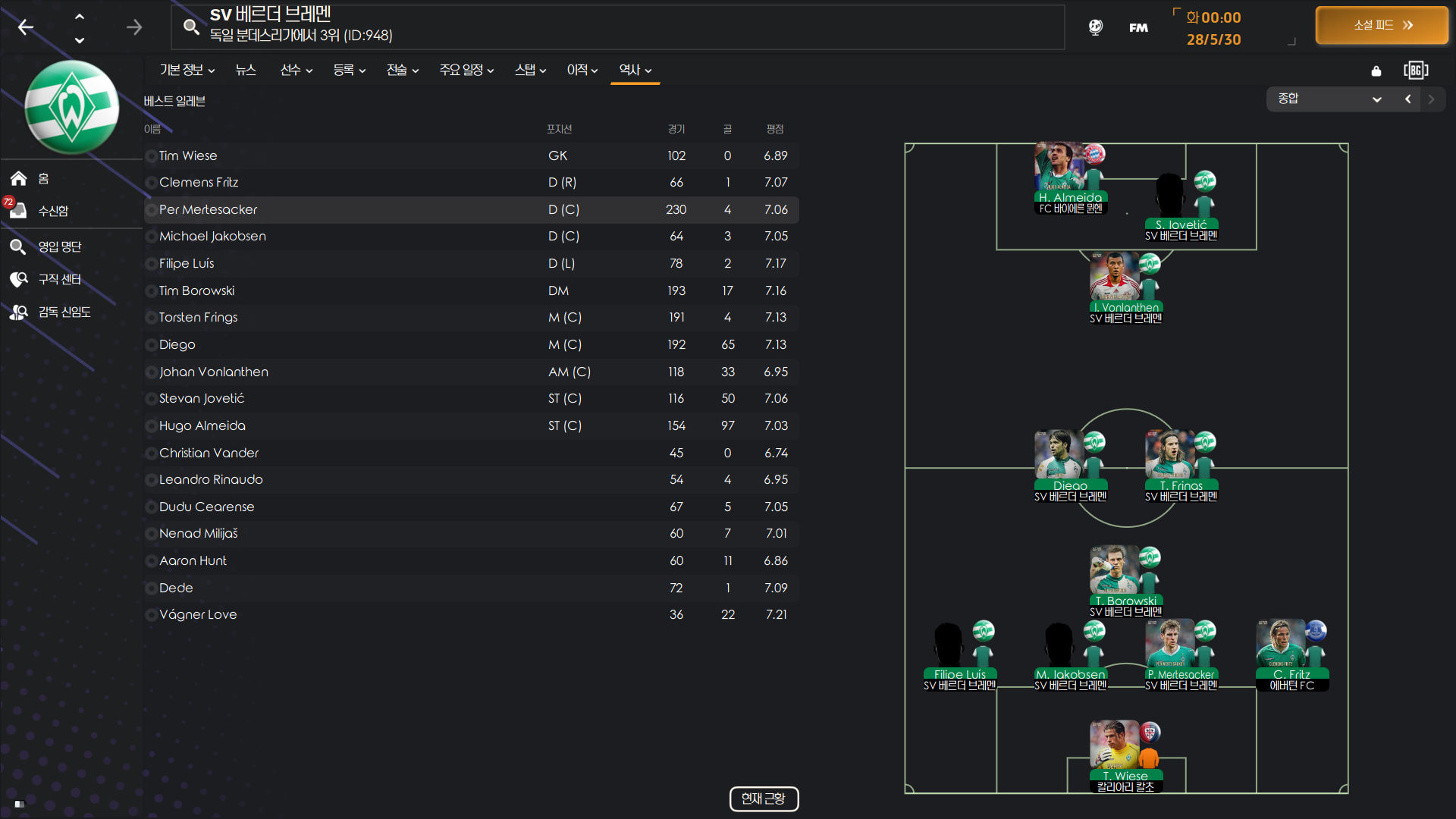Image resolution: width=1456 pixels, height=819 pixels.
Task: Click the 소셜 피드 button
Action: click(x=1382, y=25)
